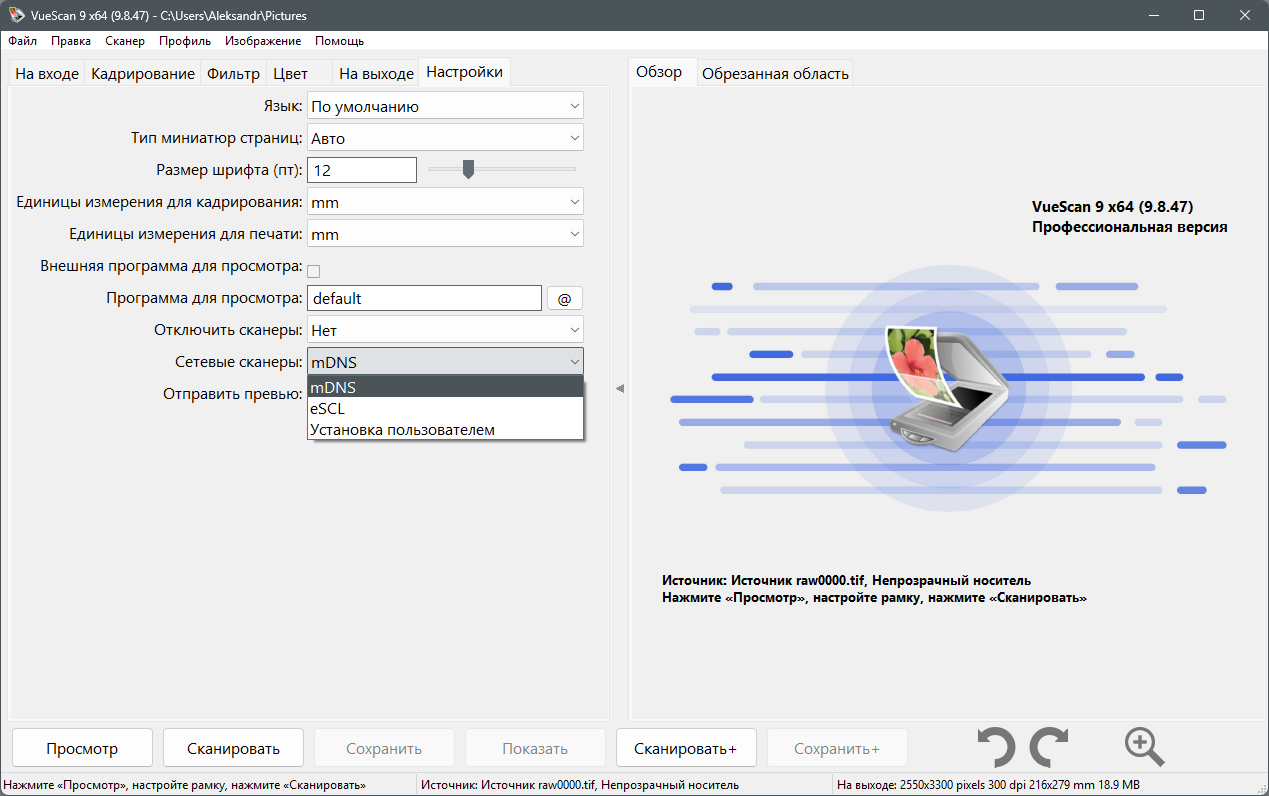Click the Профессиональная версия text

(1129, 227)
